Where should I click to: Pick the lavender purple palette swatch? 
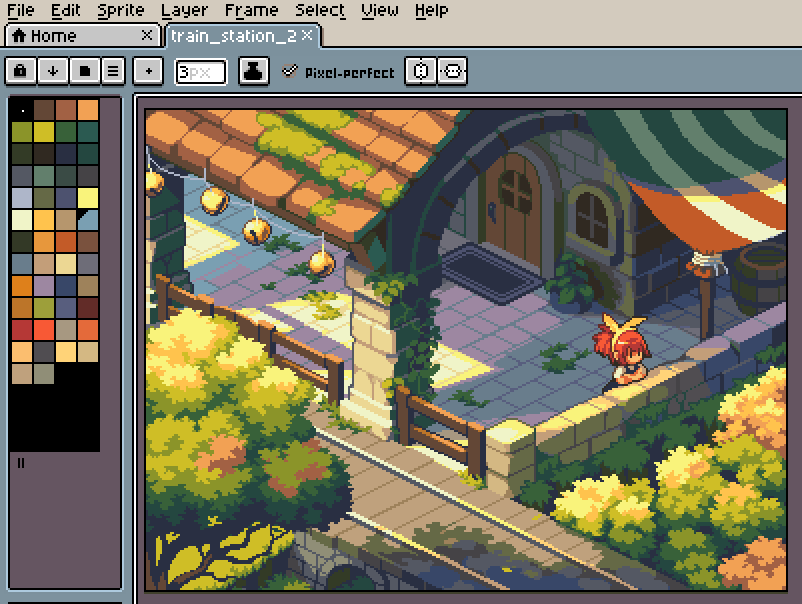44,286
